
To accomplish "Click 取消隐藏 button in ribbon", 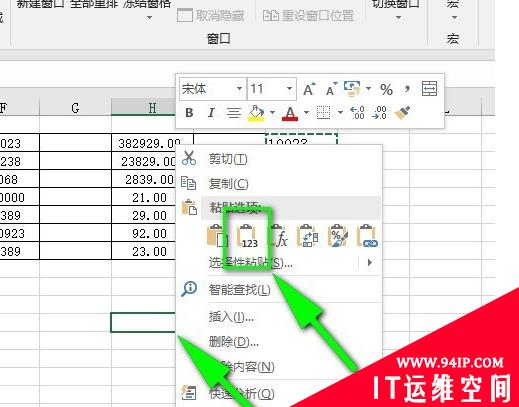I will [211, 16].
